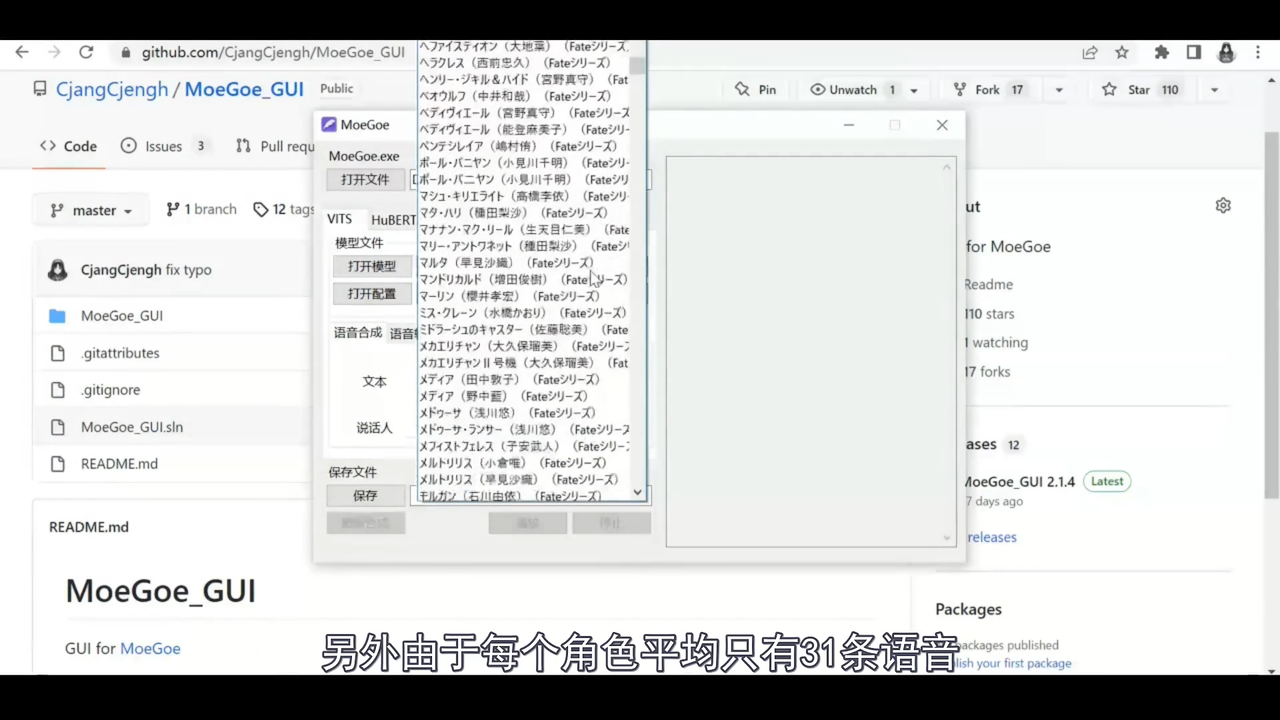The width and height of the screenshot is (1280, 720).
Task: Open the master branch selector
Action: click(91, 210)
